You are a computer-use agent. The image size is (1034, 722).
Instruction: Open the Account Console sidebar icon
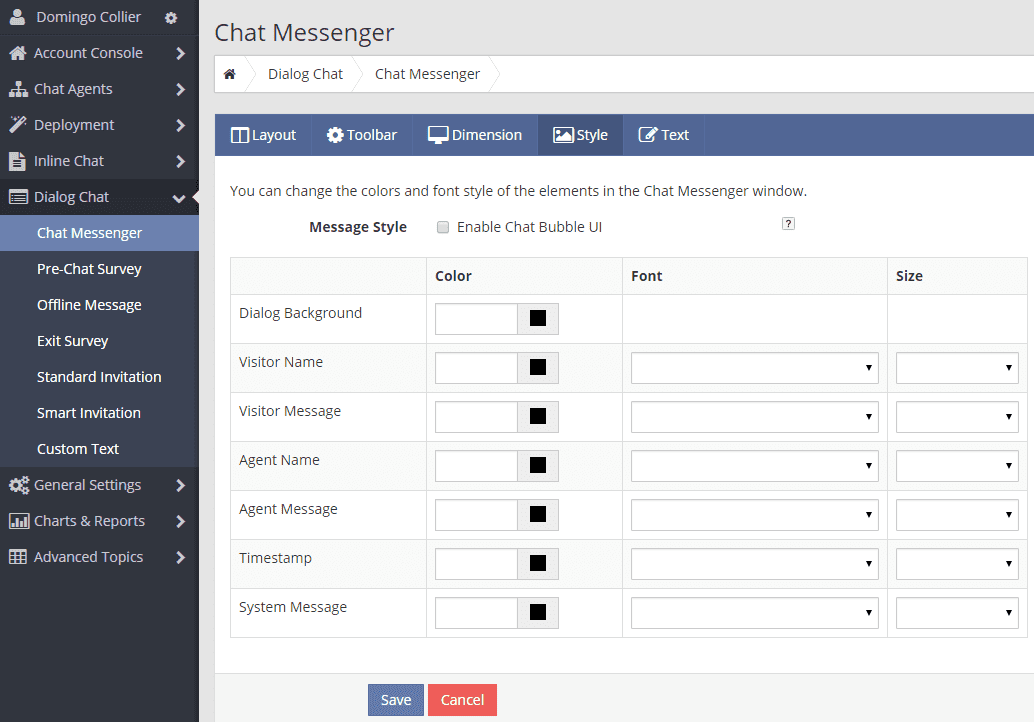(x=14, y=52)
